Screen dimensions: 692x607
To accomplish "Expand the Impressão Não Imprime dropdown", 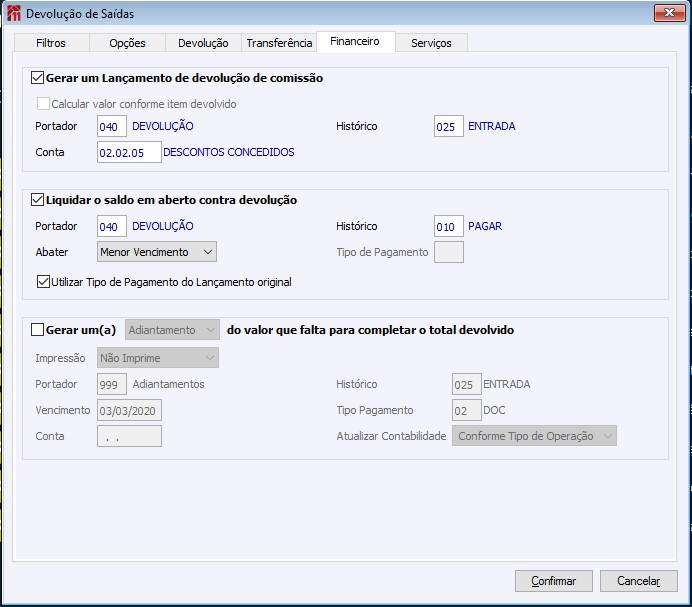I will click(158, 358).
